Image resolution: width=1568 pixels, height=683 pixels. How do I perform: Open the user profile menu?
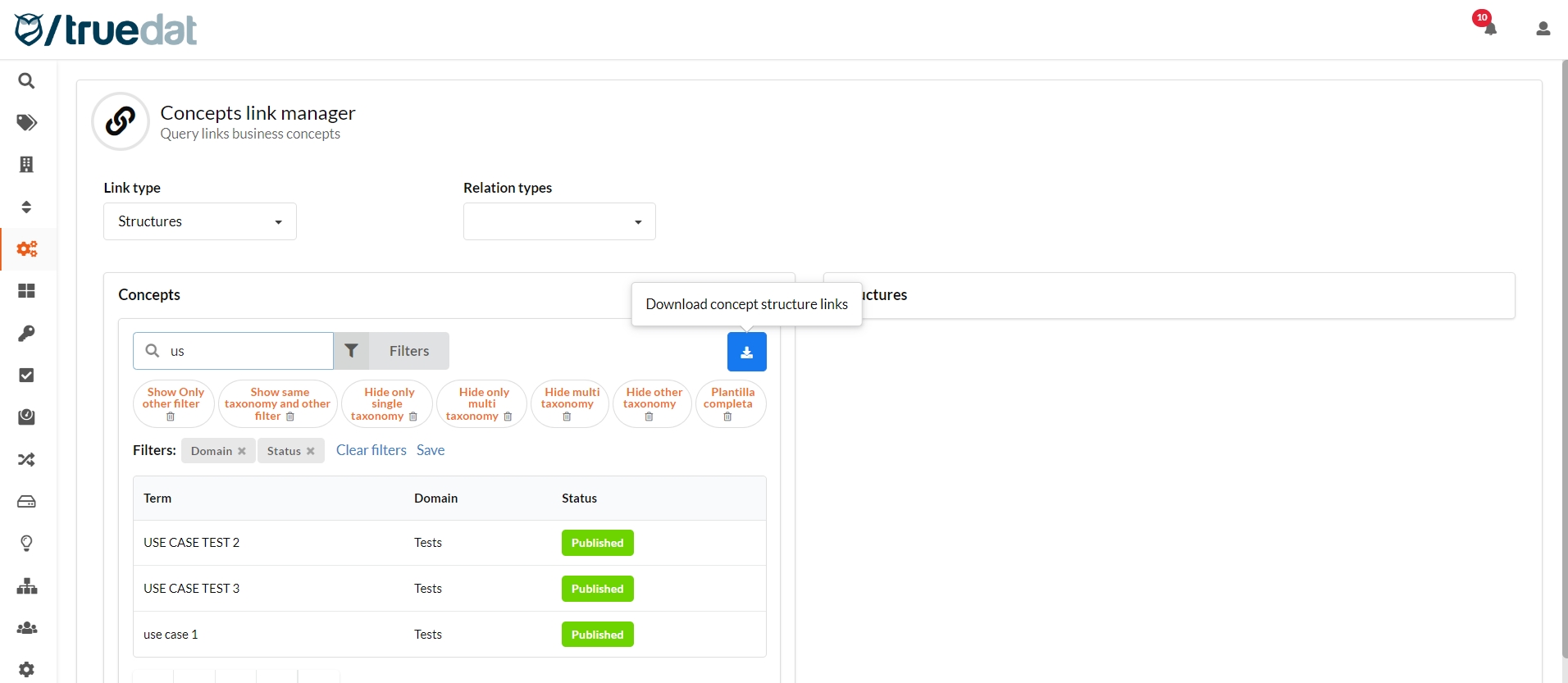pos(1543,29)
